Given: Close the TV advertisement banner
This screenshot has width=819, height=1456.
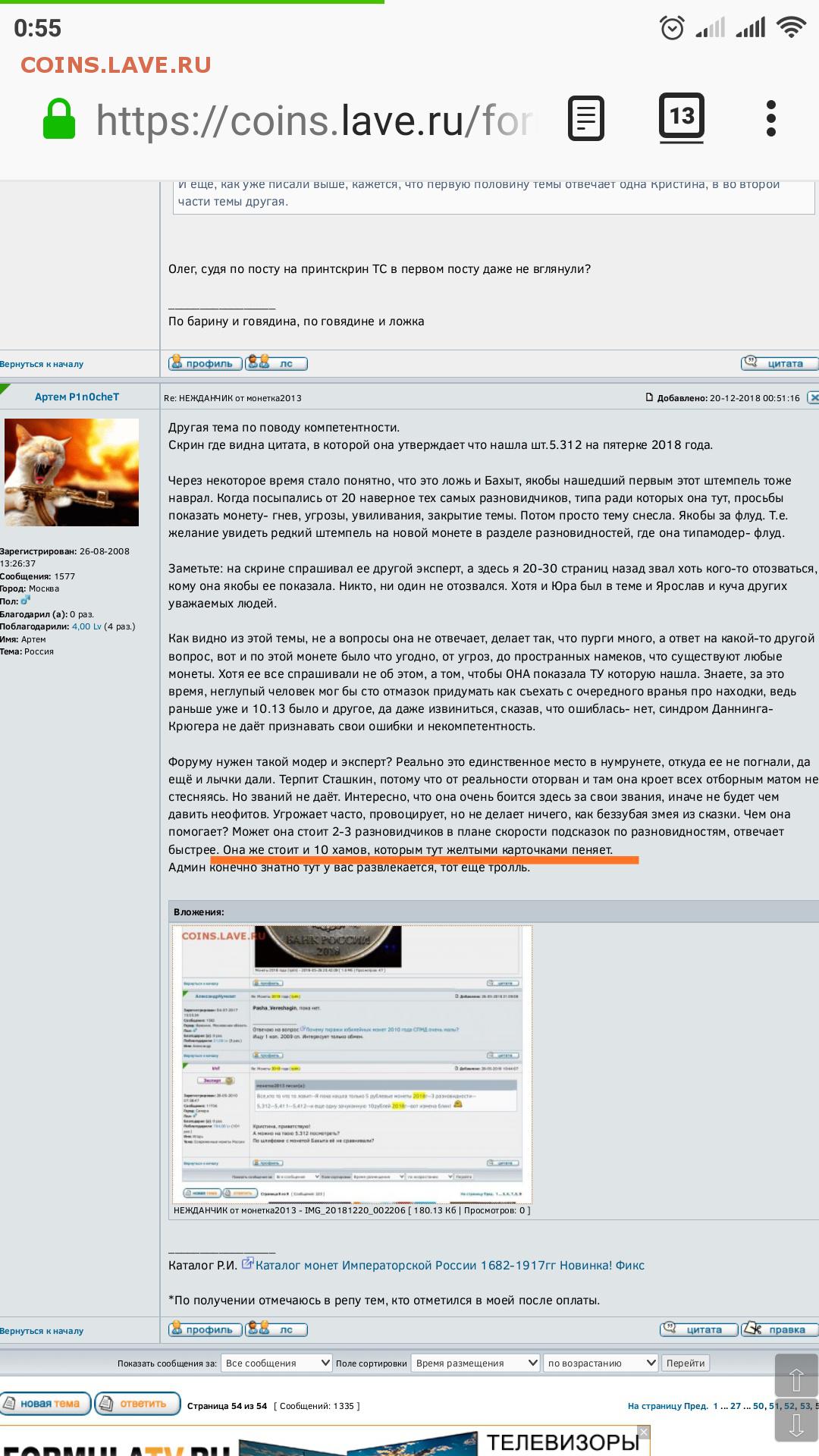Looking at the screenshot, I should pos(644,1432).
